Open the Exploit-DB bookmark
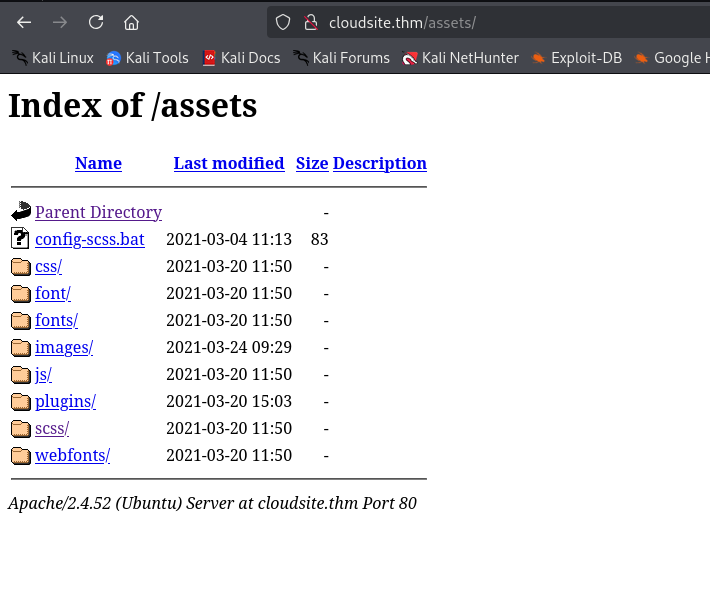 click(x=576, y=58)
